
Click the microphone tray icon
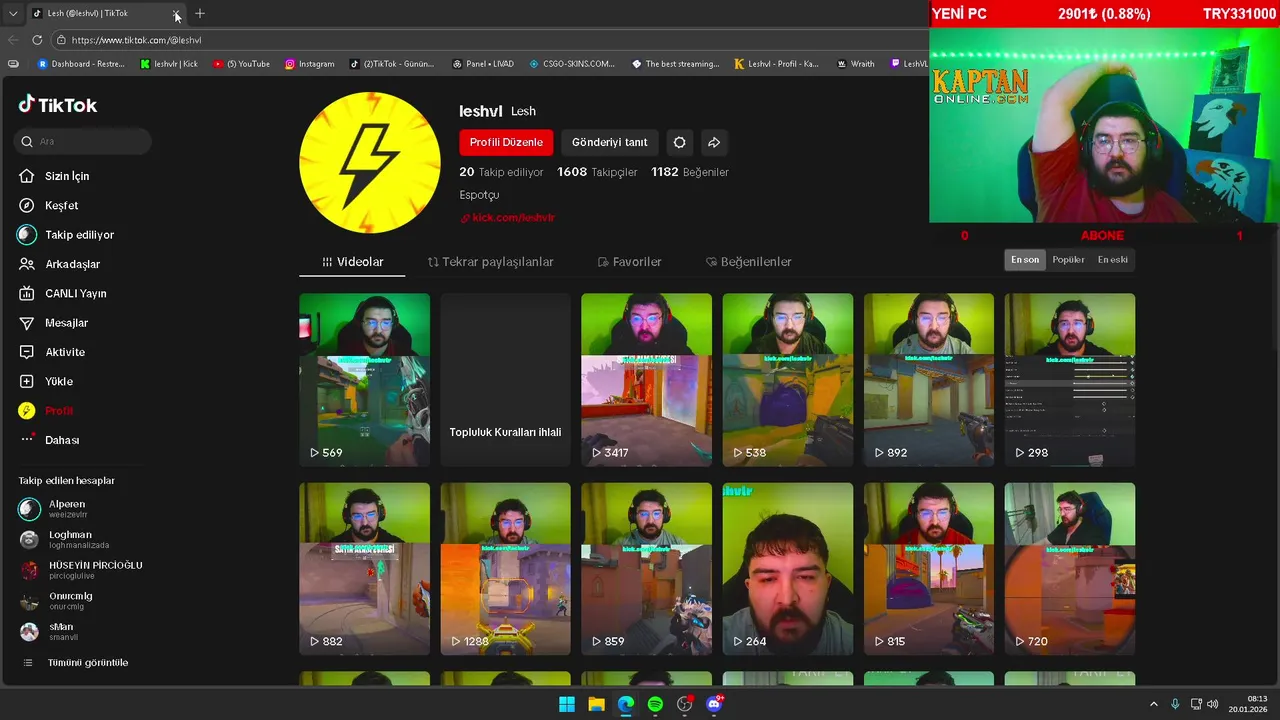point(1175,704)
